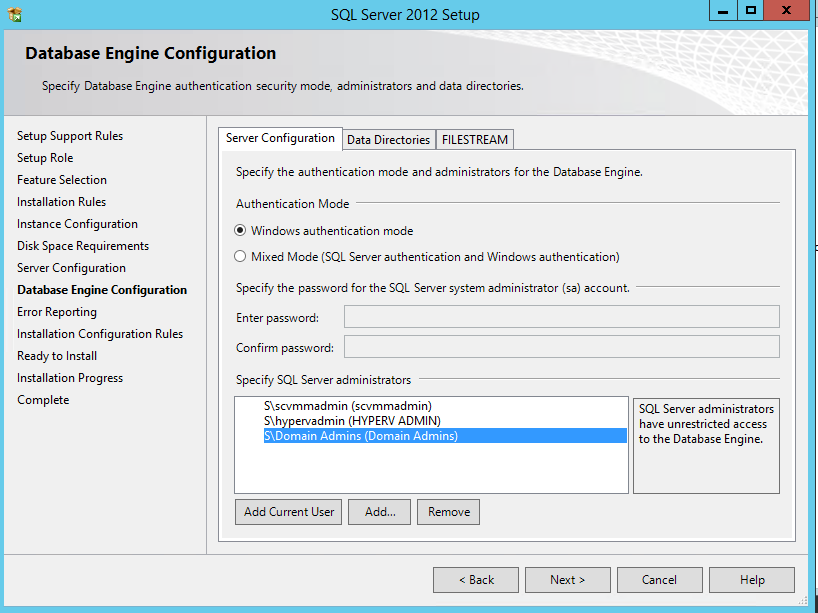Click Installation Configuration Rules step

(100, 334)
